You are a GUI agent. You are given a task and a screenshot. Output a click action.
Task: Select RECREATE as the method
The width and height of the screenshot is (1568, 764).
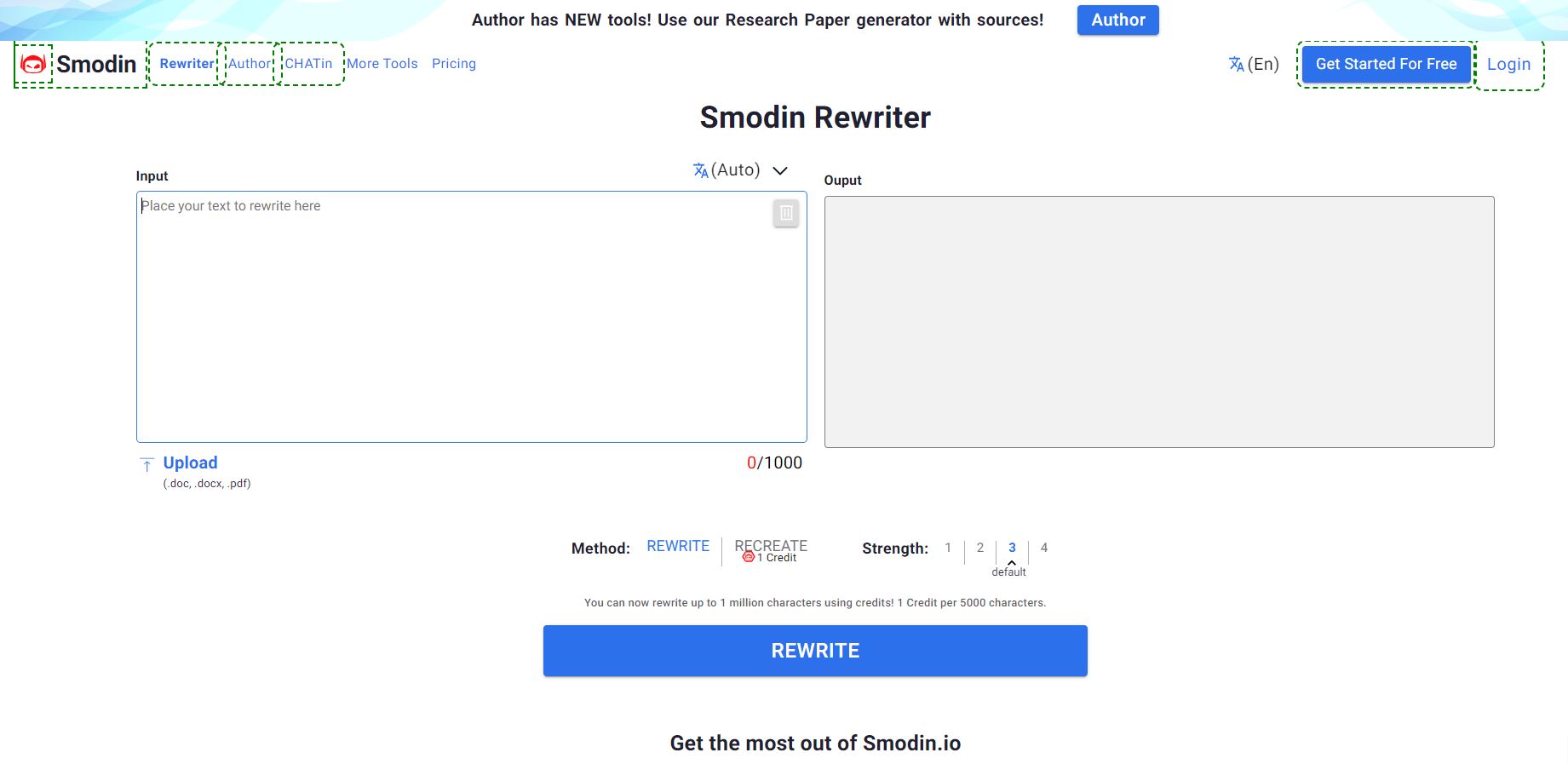tap(771, 545)
